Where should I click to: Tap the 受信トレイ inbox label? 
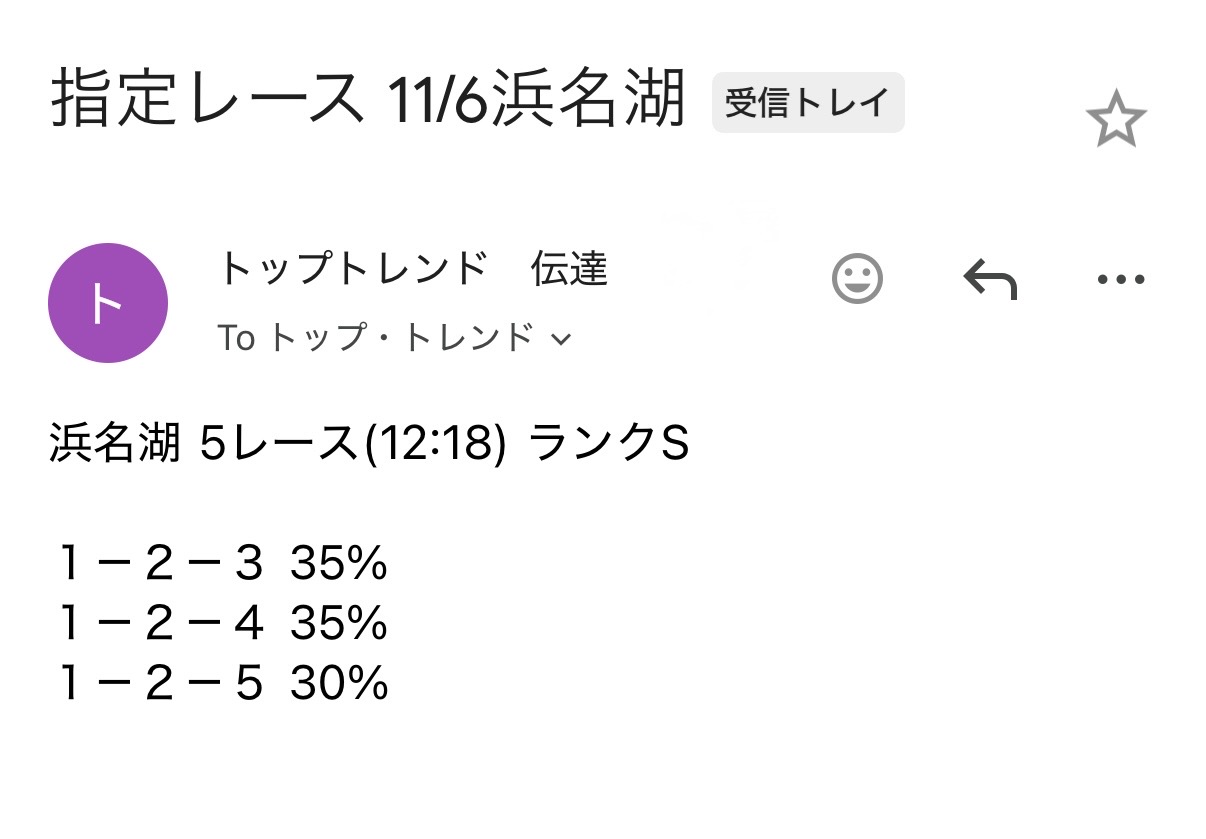click(807, 103)
